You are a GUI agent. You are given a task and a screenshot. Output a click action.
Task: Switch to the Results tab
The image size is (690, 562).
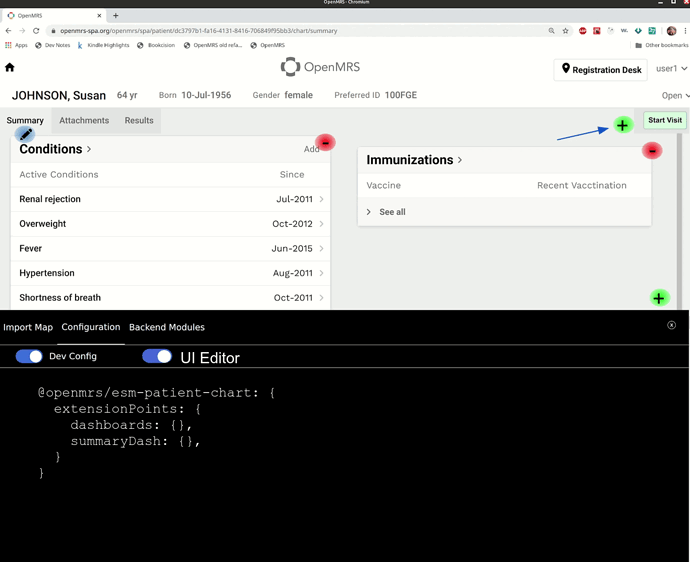[x=139, y=120]
